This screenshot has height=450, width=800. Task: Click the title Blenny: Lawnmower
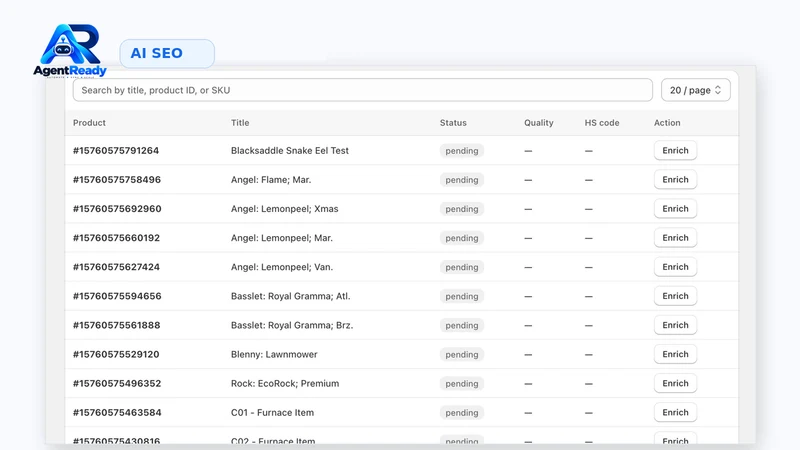(274, 354)
